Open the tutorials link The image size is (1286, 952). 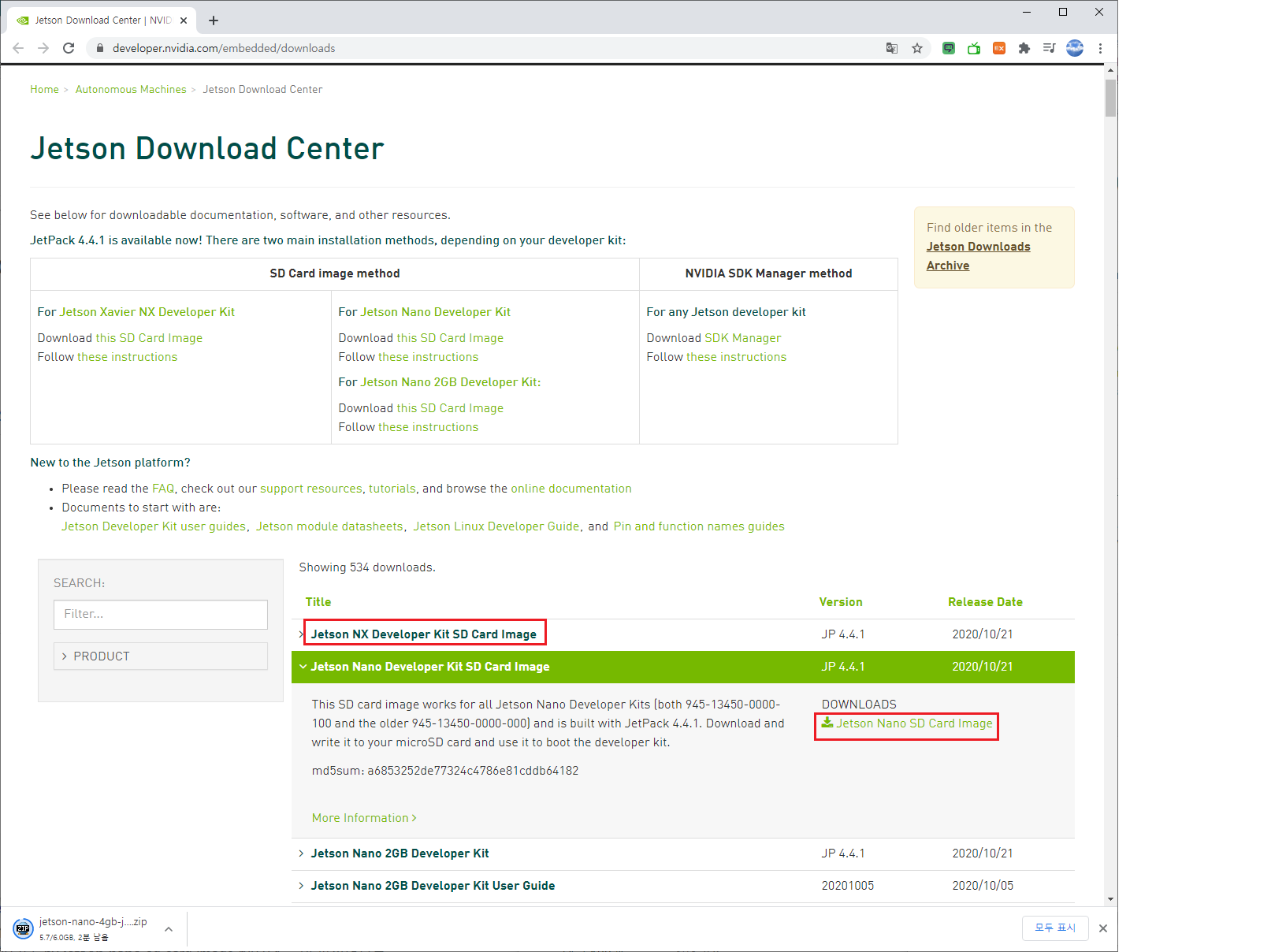point(392,489)
